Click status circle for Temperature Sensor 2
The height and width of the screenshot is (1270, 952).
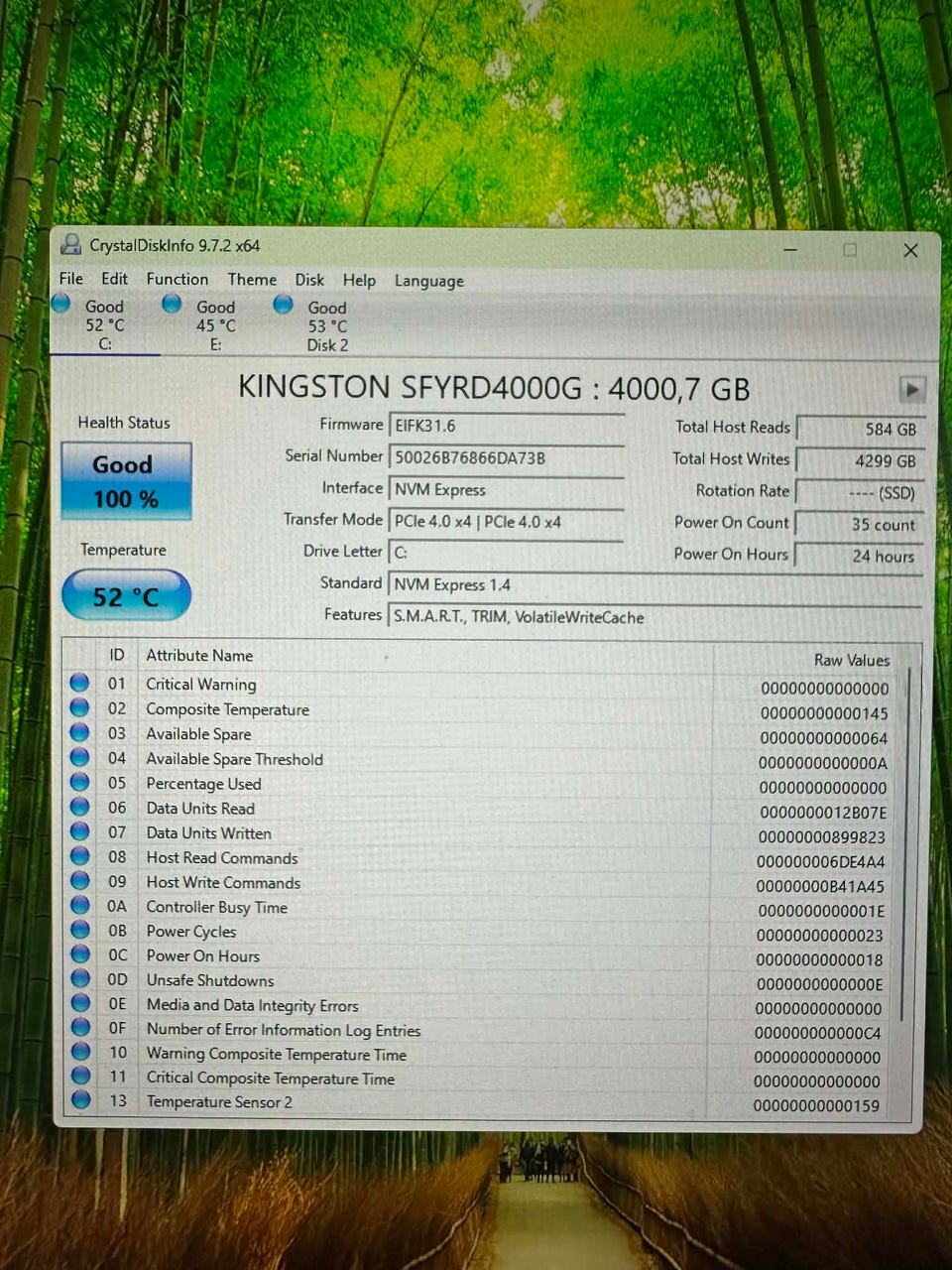pos(80,1099)
